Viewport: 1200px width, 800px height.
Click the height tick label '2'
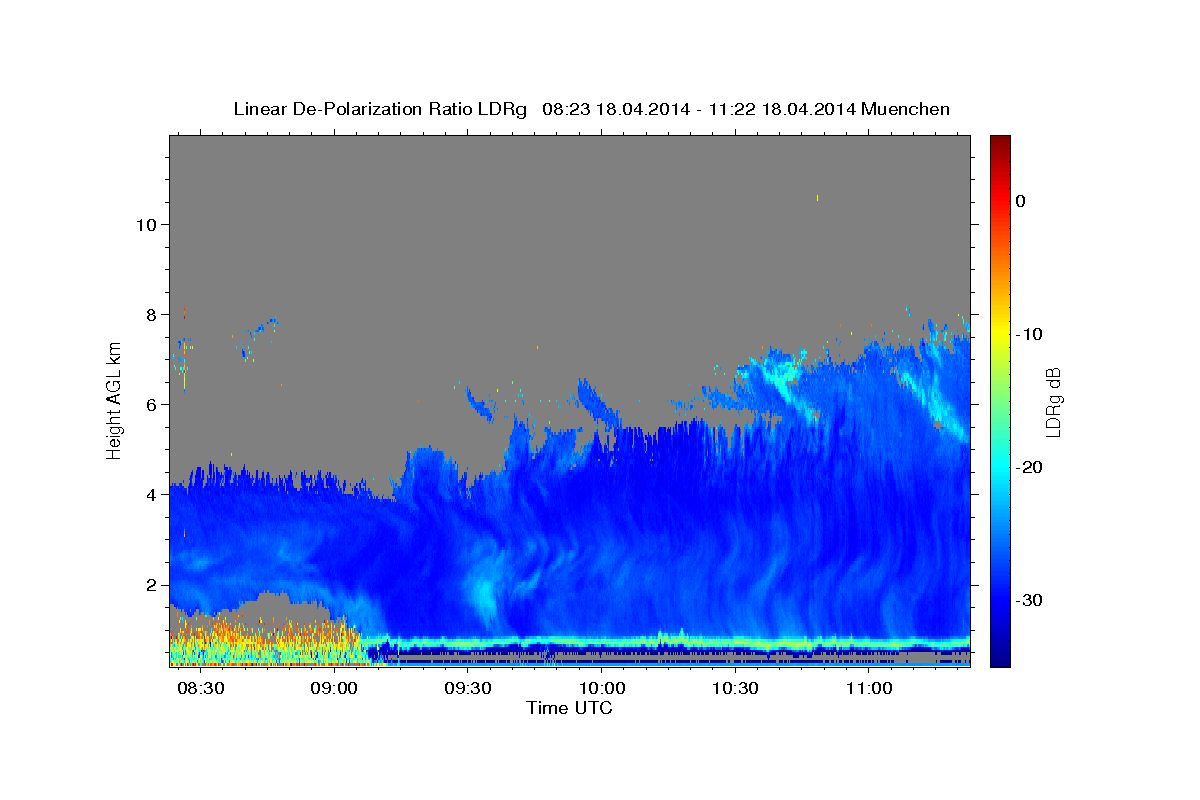(x=151, y=584)
